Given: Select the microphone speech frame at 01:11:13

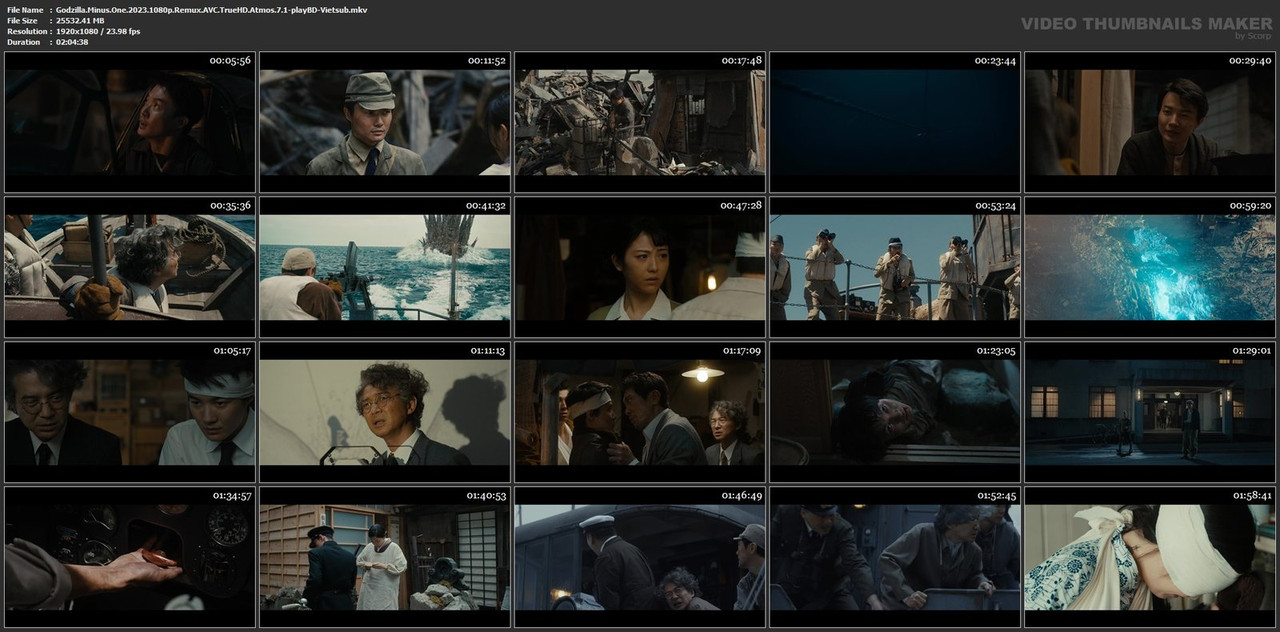Looking at the screenshot, I should point(385,412).
